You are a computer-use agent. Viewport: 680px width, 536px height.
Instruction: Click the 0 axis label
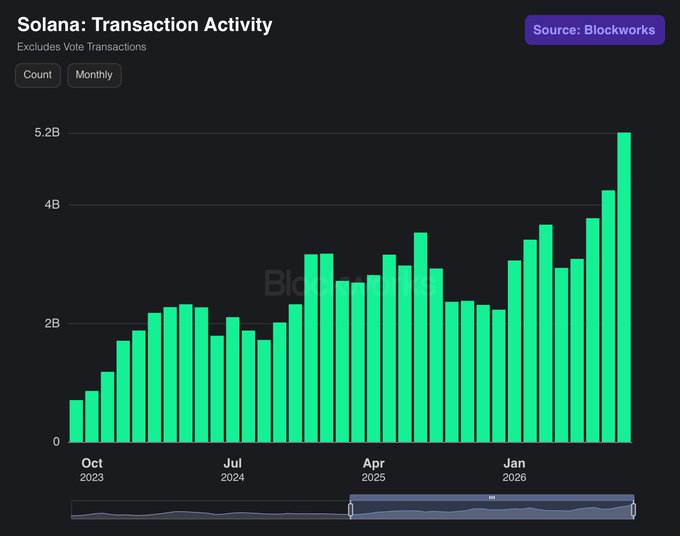point(56,442)
